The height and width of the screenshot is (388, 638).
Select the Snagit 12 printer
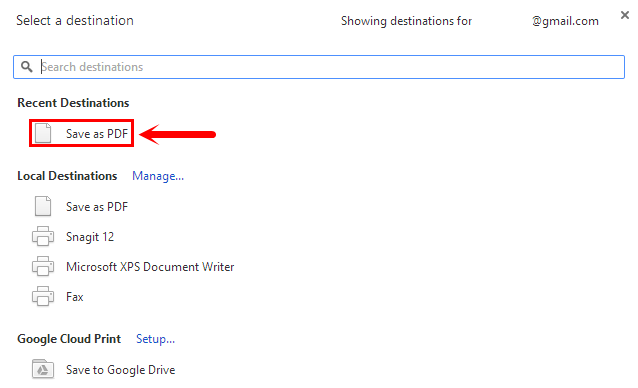(x=90, y=237)
